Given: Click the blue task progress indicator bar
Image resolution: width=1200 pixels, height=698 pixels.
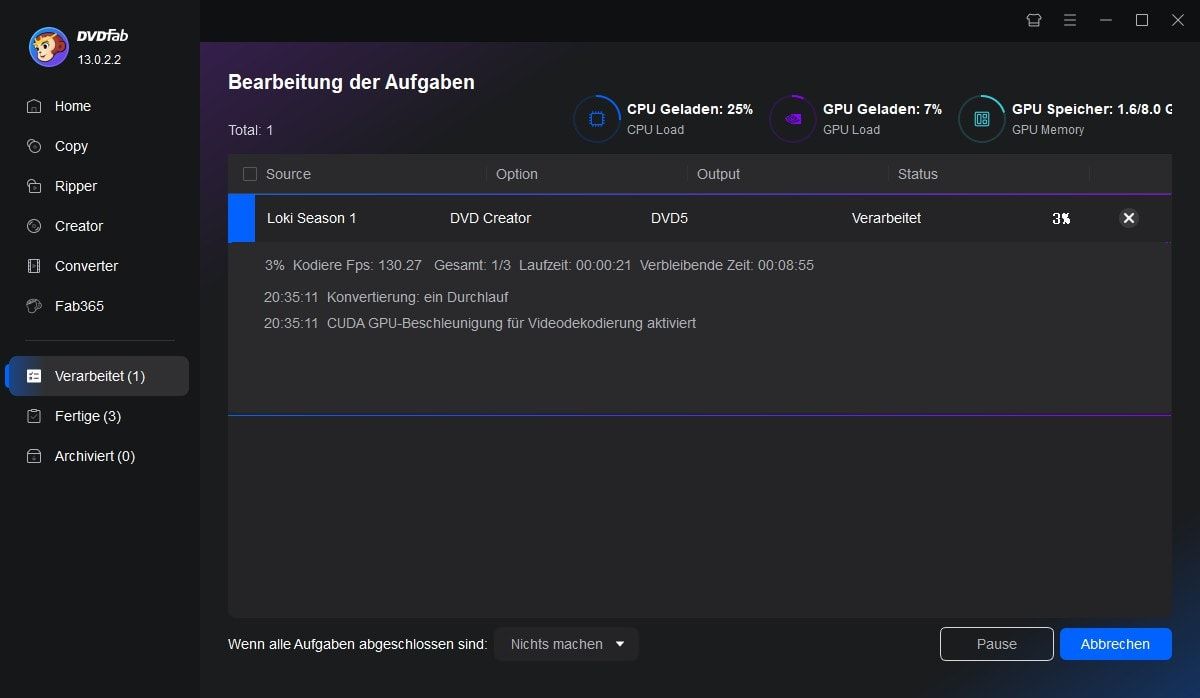Looking at the screenshot, I should [x=242, y=218].
